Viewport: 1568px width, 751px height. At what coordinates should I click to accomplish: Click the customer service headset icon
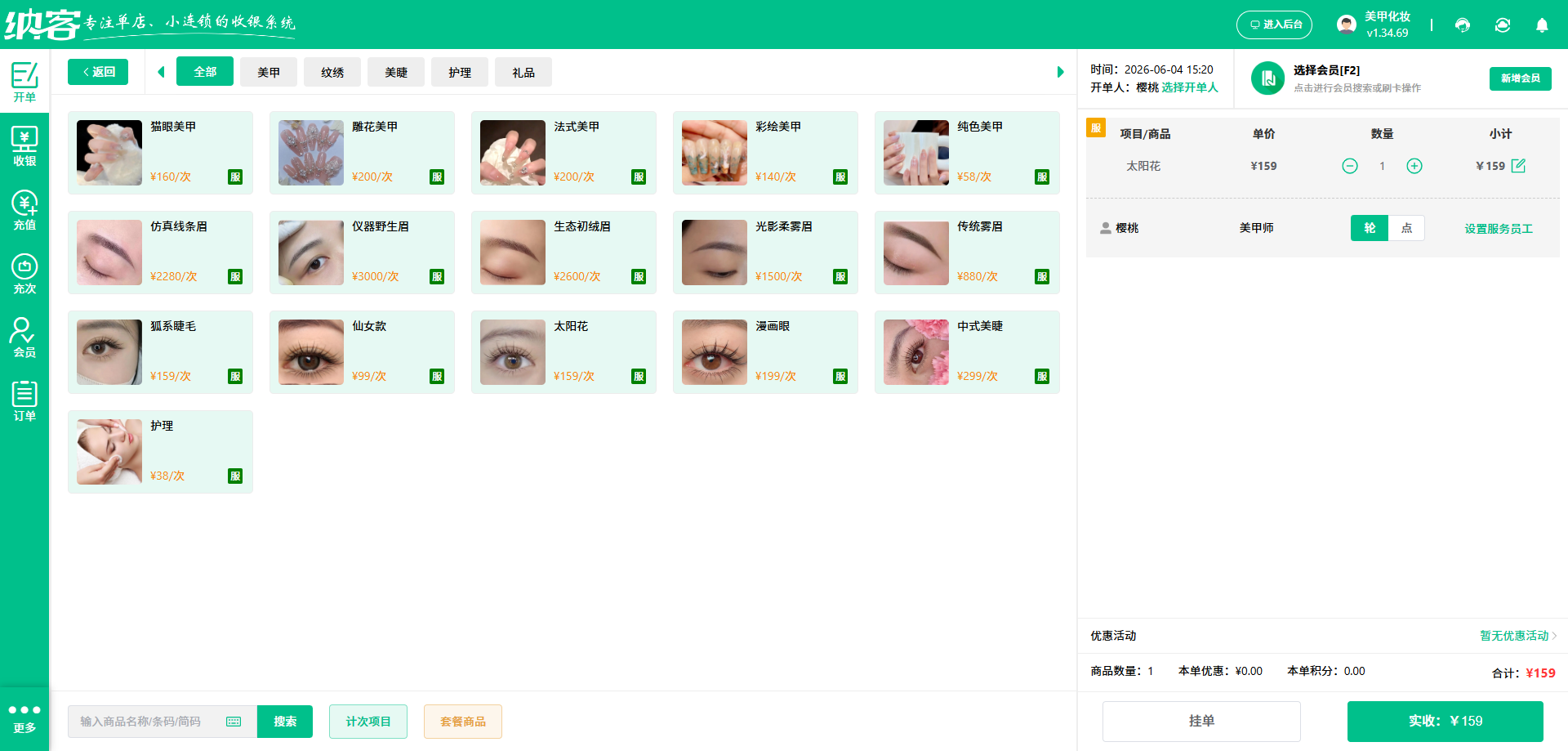tap(1463, 25)
